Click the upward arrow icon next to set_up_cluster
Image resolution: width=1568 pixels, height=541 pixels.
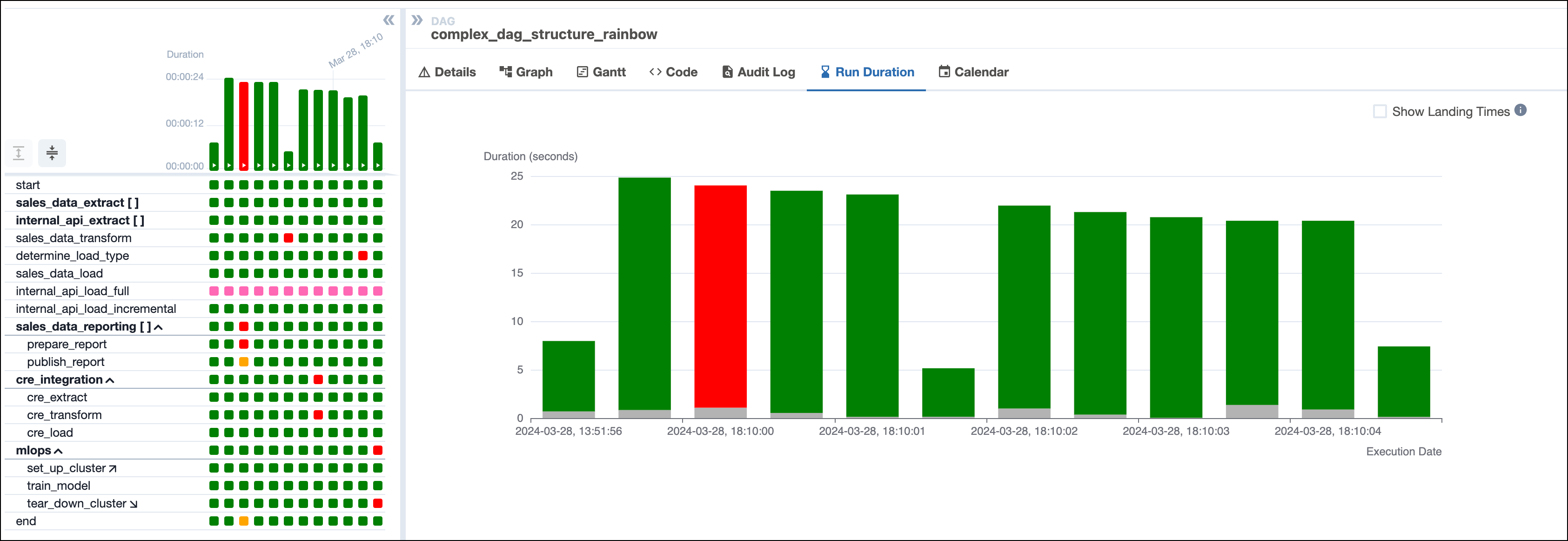click(112, 468)
